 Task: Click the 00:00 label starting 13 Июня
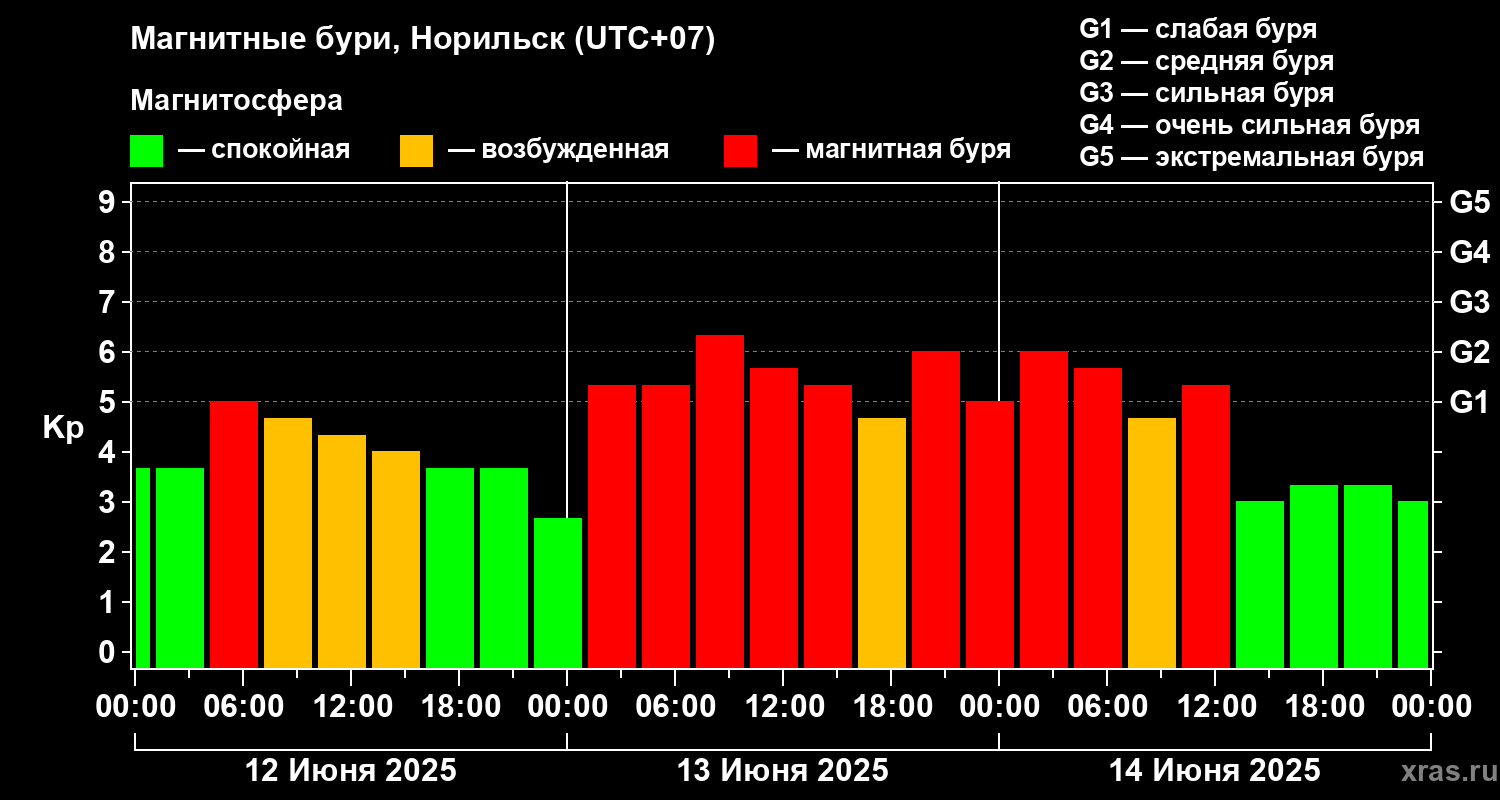click(567, 706)
